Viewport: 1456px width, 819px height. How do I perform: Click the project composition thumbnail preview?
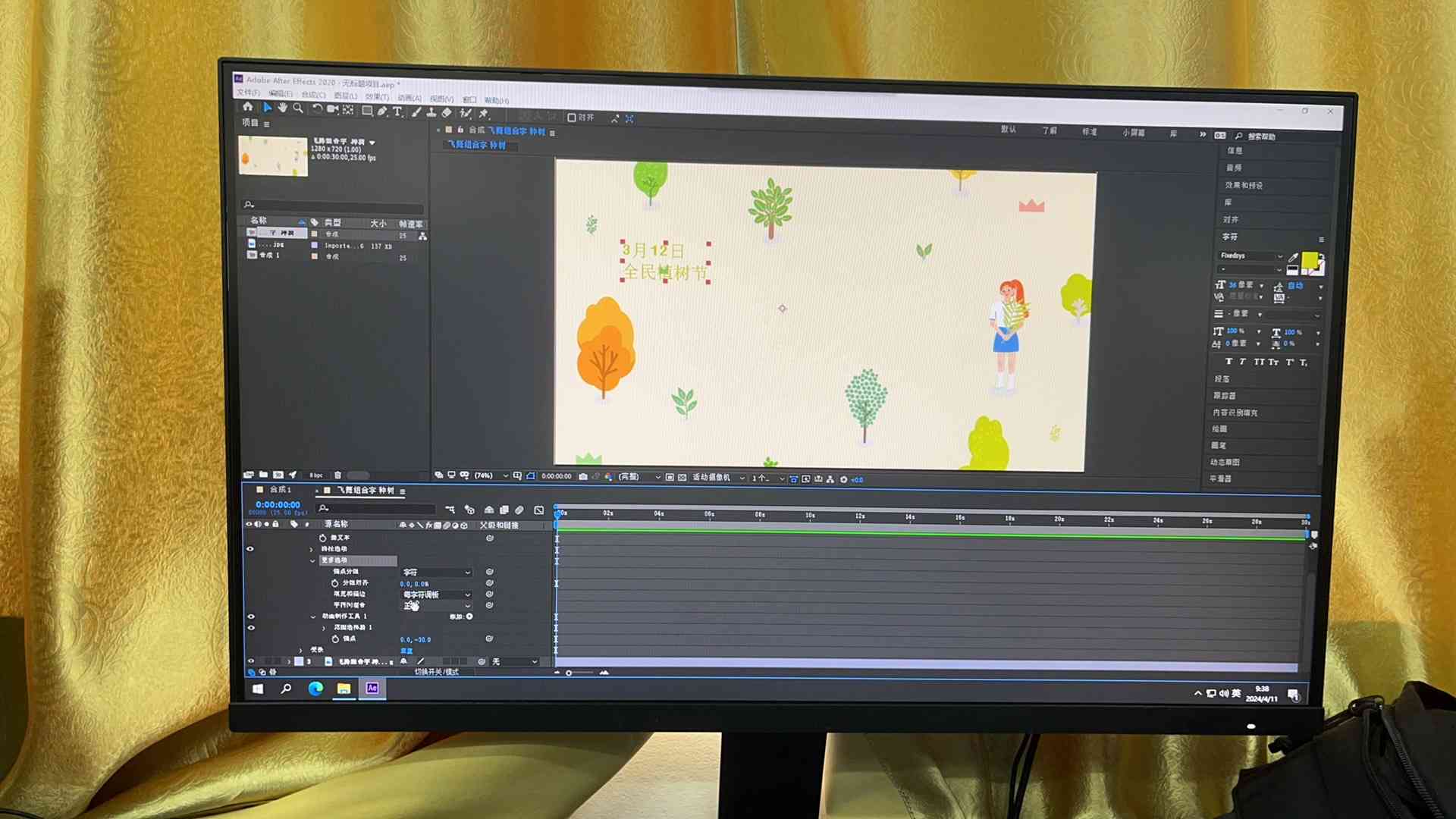click(273, 156)
